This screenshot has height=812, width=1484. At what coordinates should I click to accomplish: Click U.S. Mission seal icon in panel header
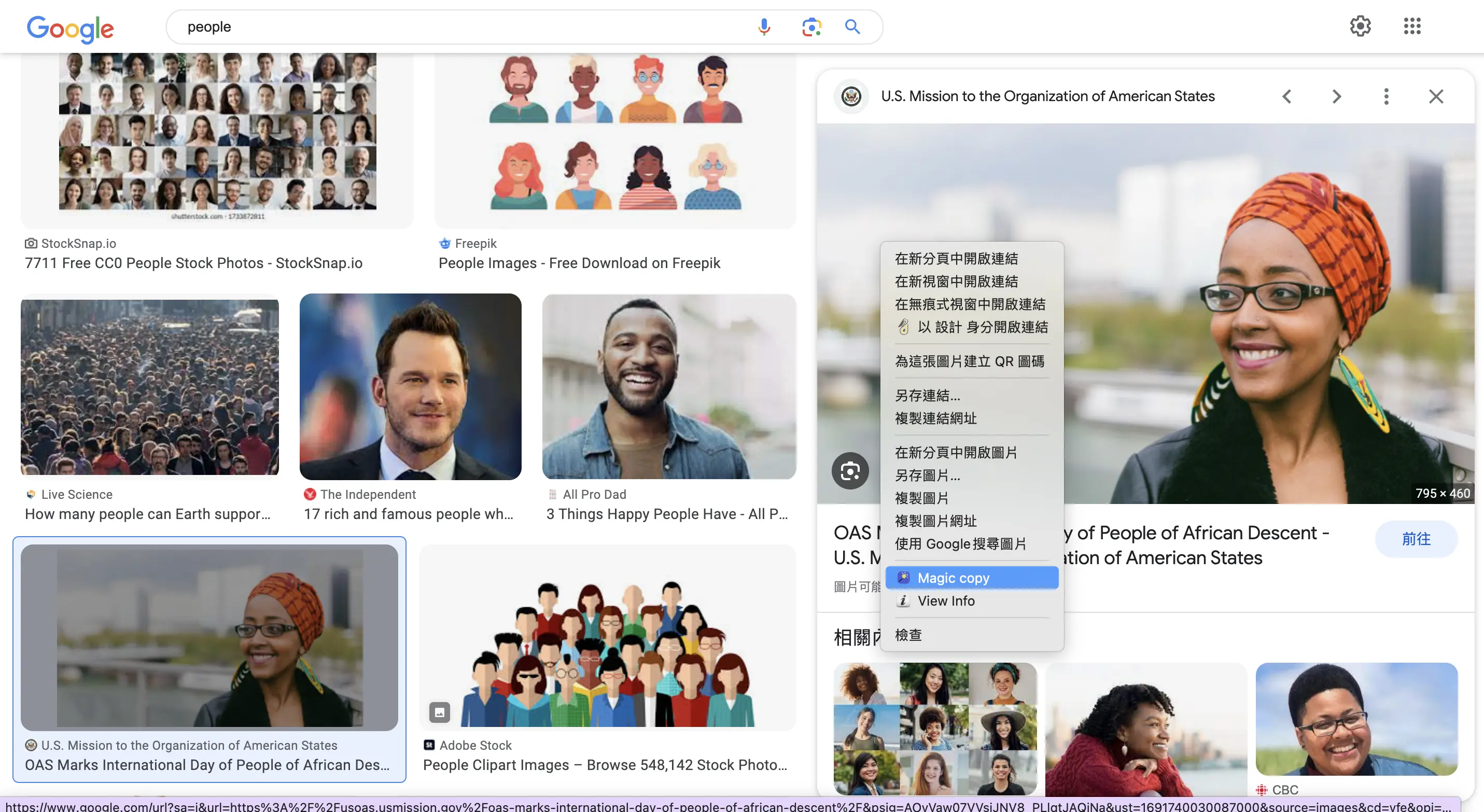tap(851, 96)
